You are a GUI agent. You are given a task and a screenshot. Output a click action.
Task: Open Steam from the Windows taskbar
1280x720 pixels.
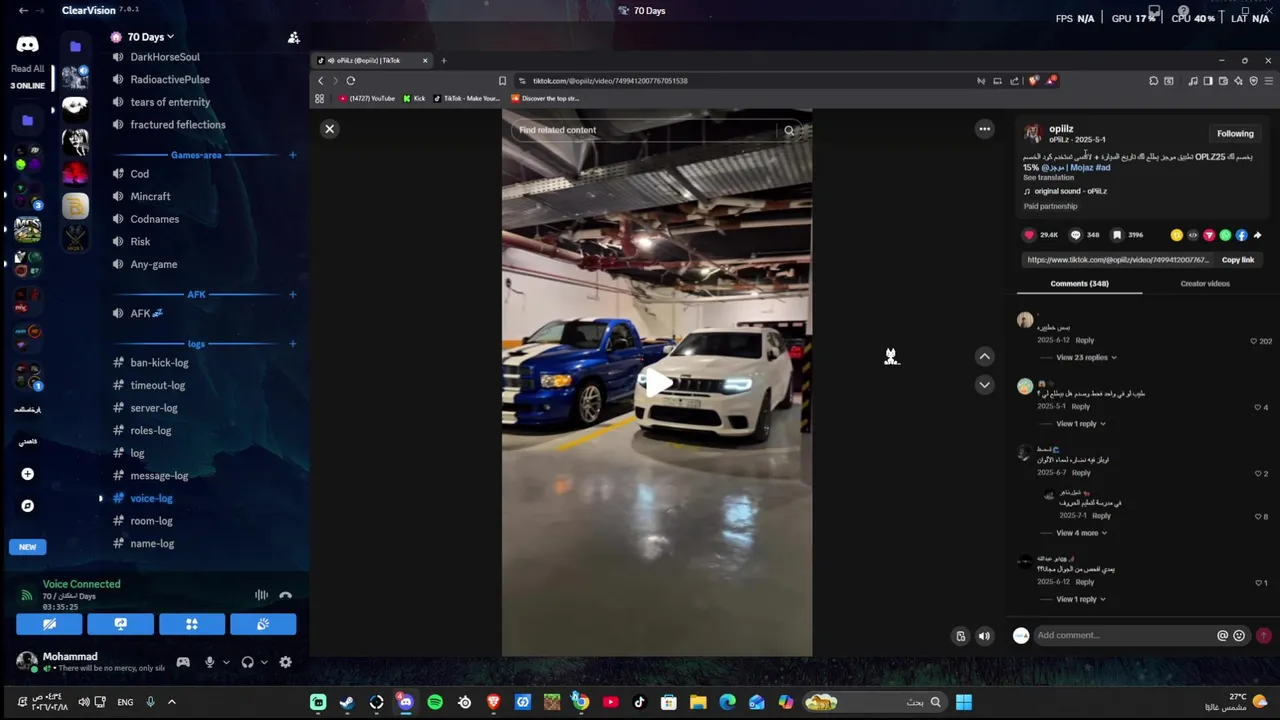tap(347, 702)
